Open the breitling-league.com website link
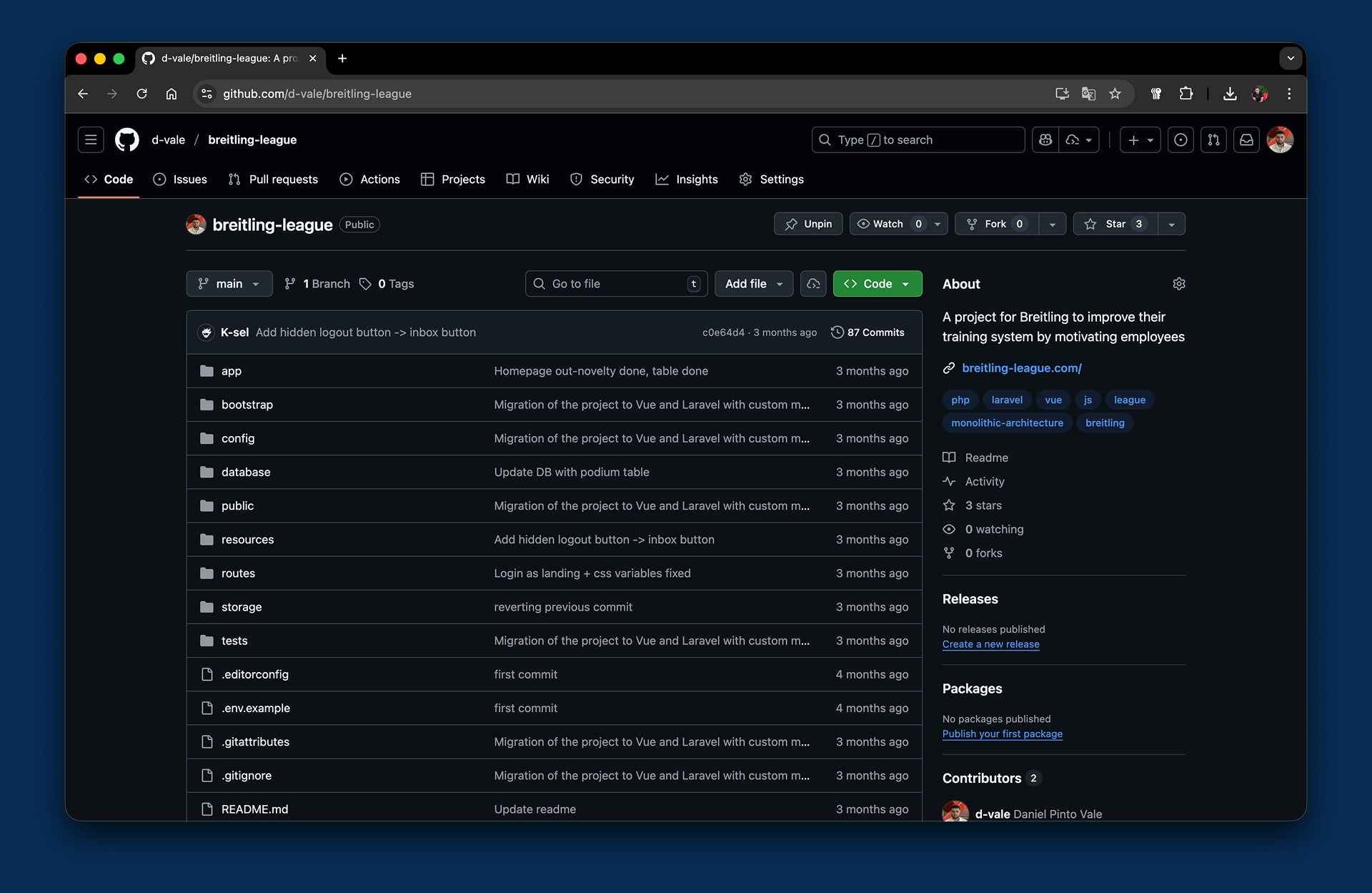This screenshot has height=893, width=1372. pyautogui.click(x=1021, y=368)
